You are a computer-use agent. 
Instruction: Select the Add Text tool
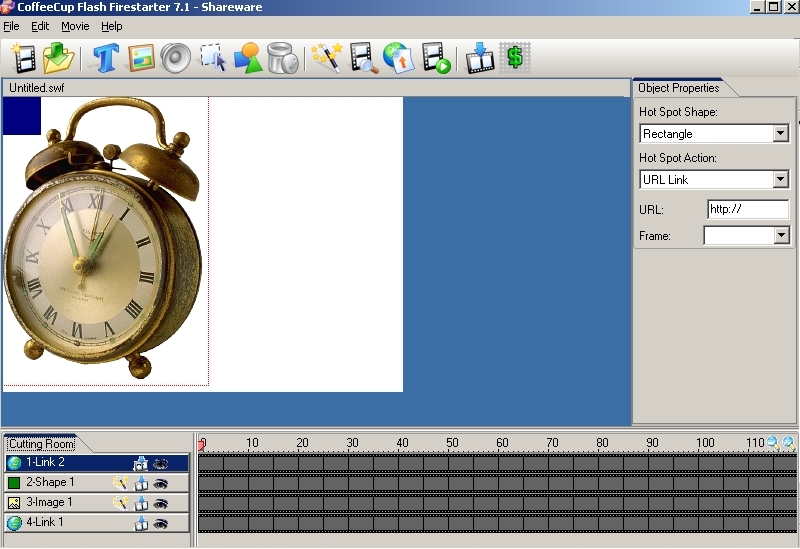coord(106,58)
